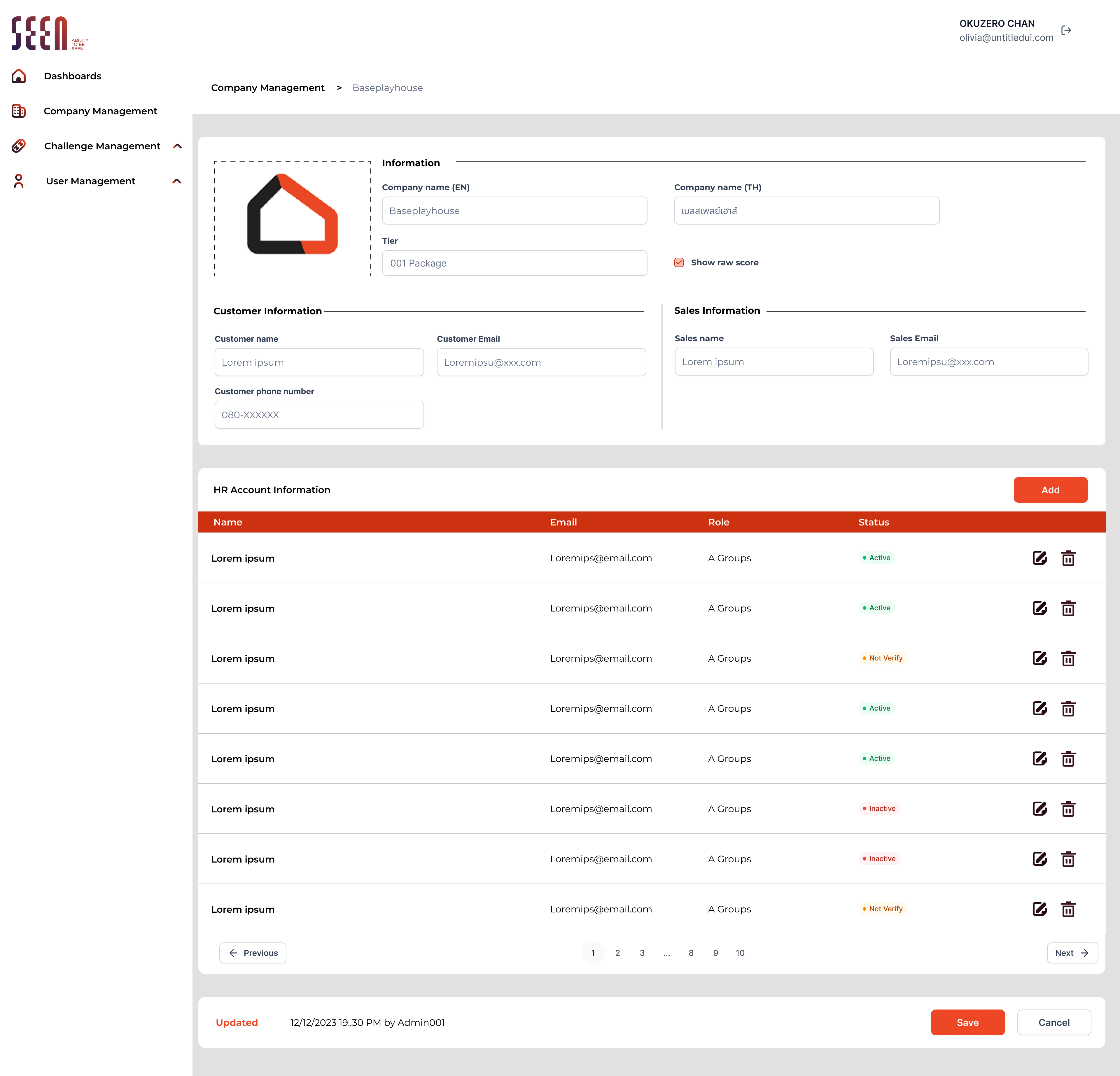This screenshot has height=1076, width=1120.
Task: Click the Dashboards home icon
Action: (x=19, y=76)
